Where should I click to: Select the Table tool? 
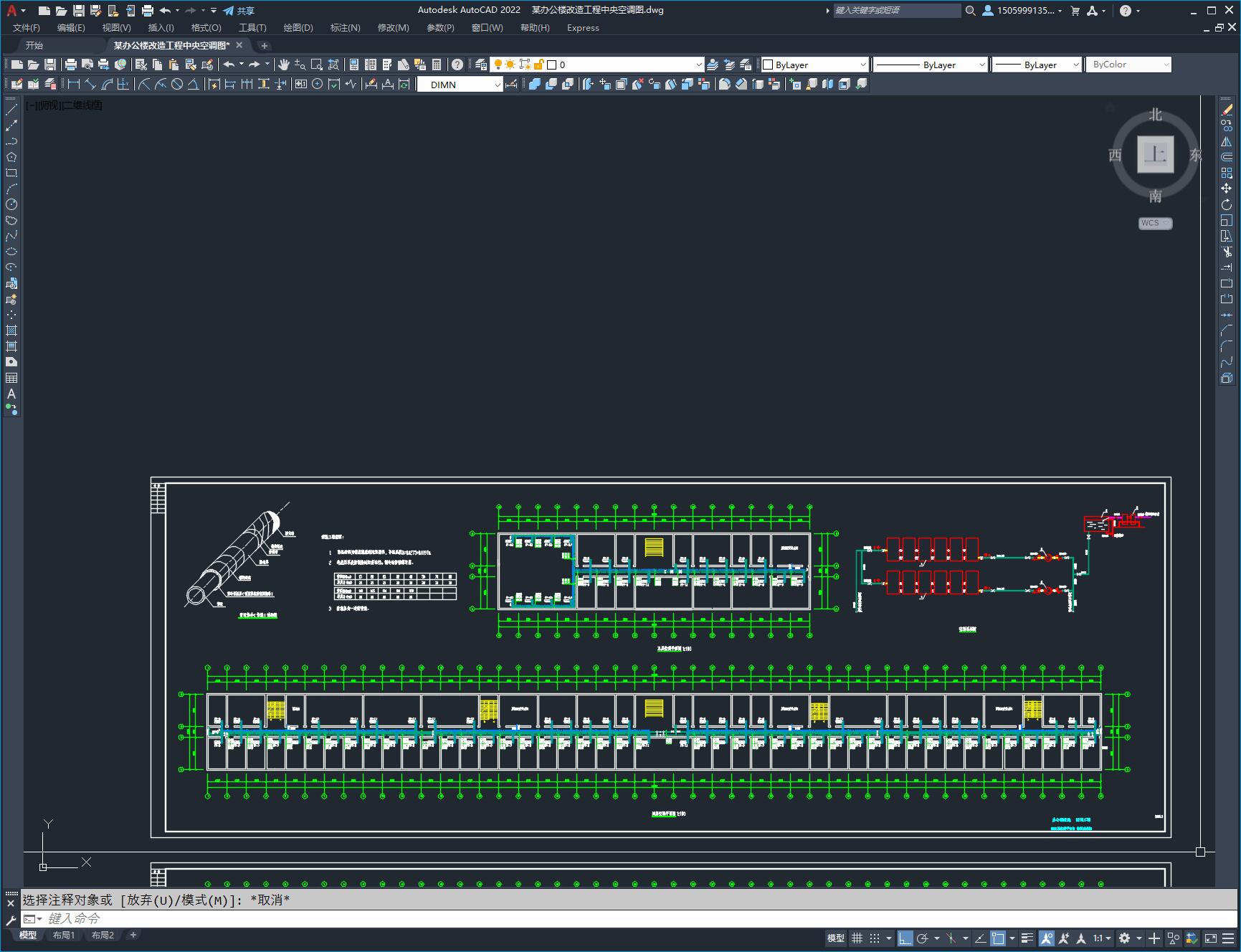[x=11, y=378]
